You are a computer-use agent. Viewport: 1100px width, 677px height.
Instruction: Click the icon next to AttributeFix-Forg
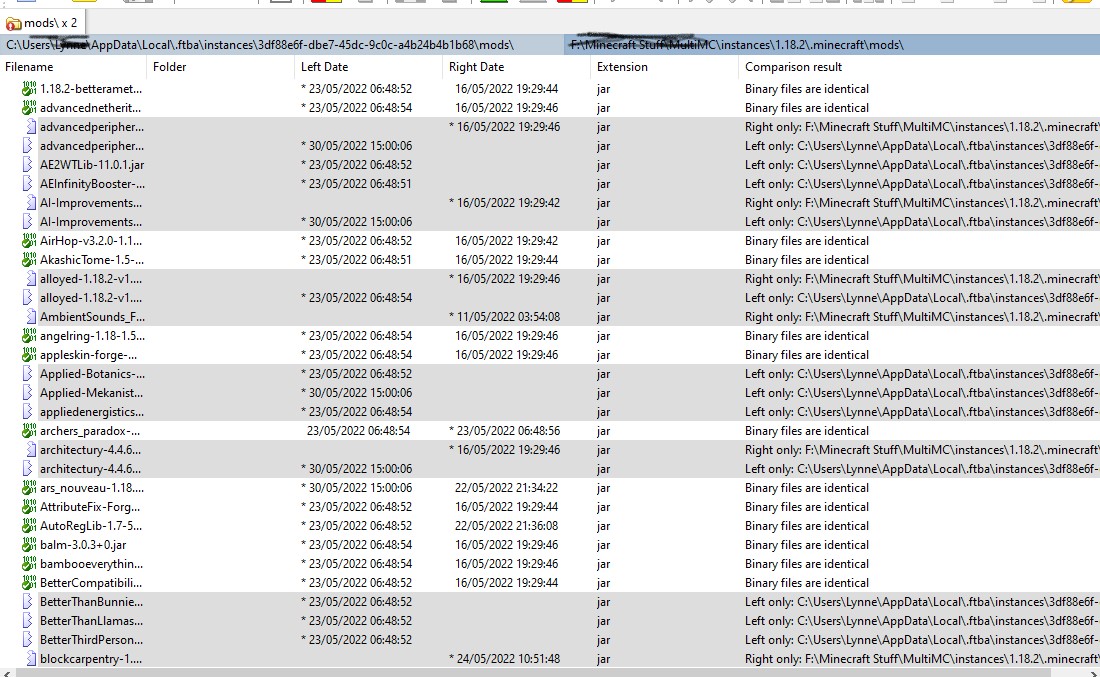click(x=29, y=506)
